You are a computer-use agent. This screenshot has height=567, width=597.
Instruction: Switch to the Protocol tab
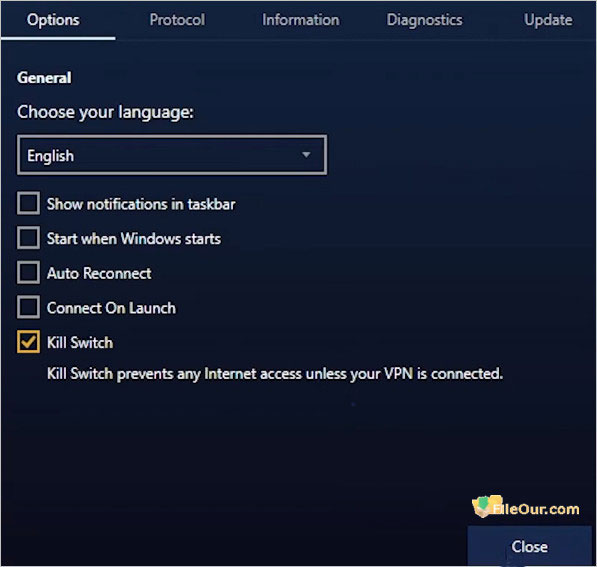(177, 20)
